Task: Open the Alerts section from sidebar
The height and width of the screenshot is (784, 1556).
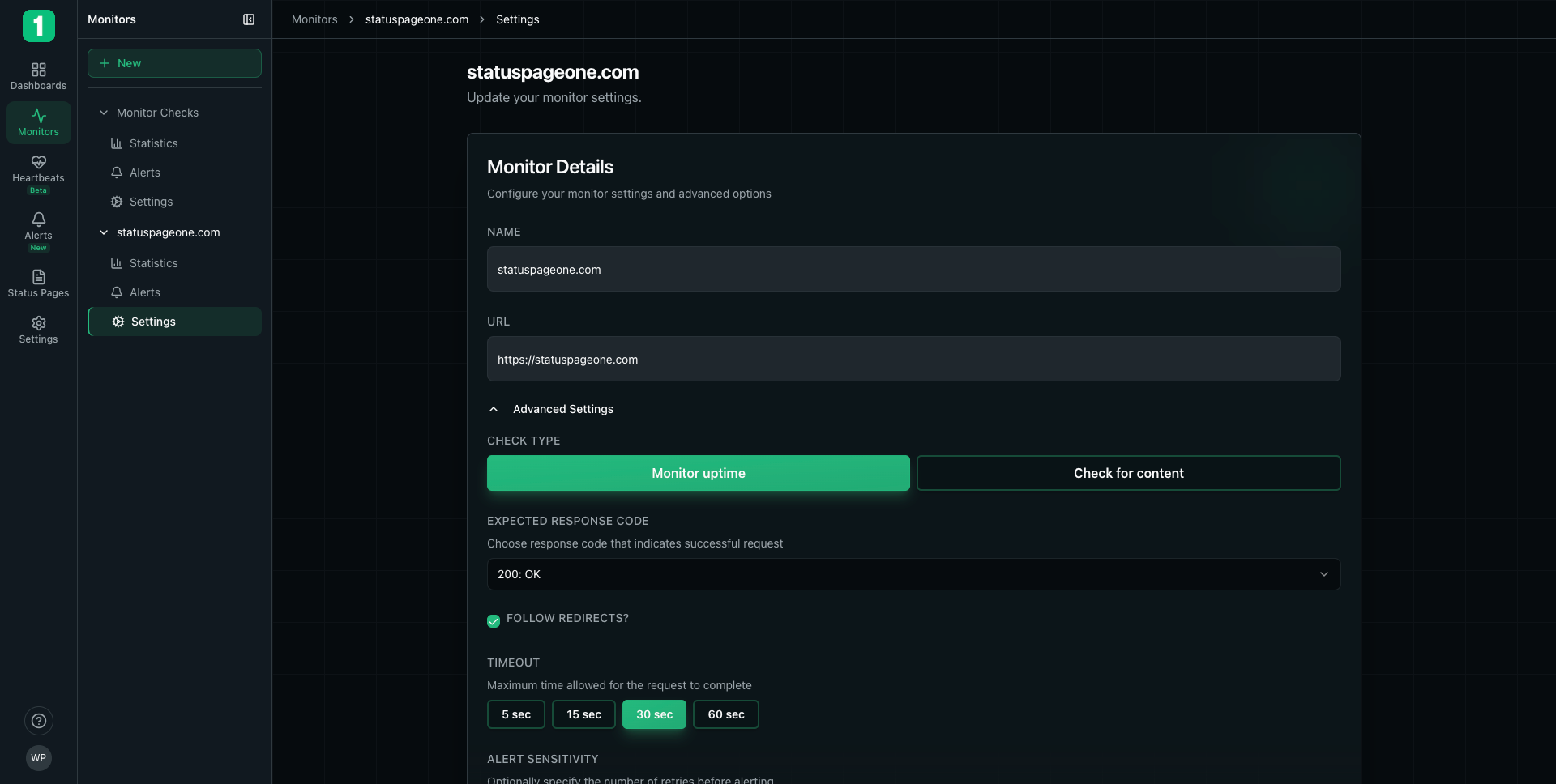Action: 38,229
